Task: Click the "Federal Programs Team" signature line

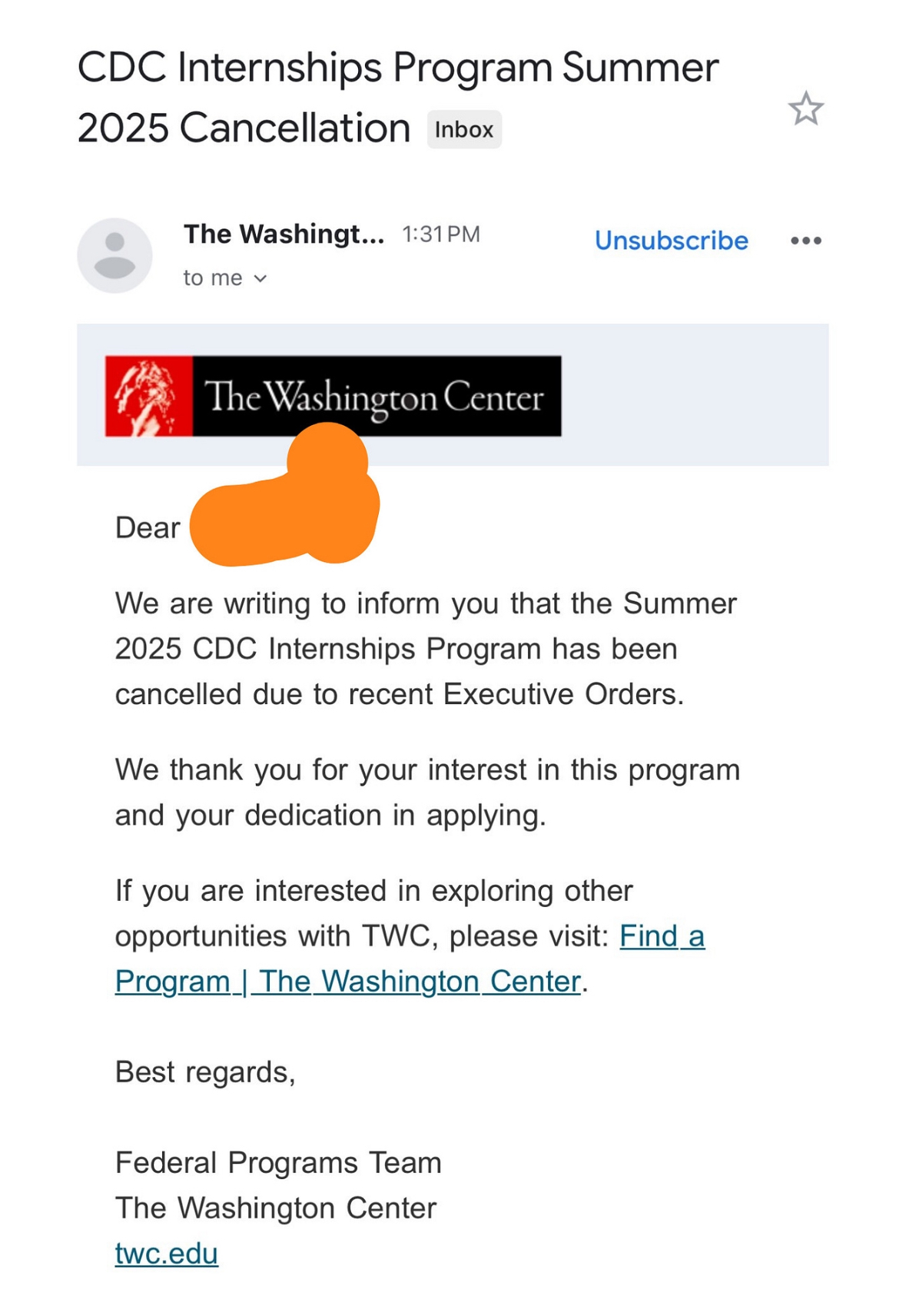Action: coord(278,1163)
